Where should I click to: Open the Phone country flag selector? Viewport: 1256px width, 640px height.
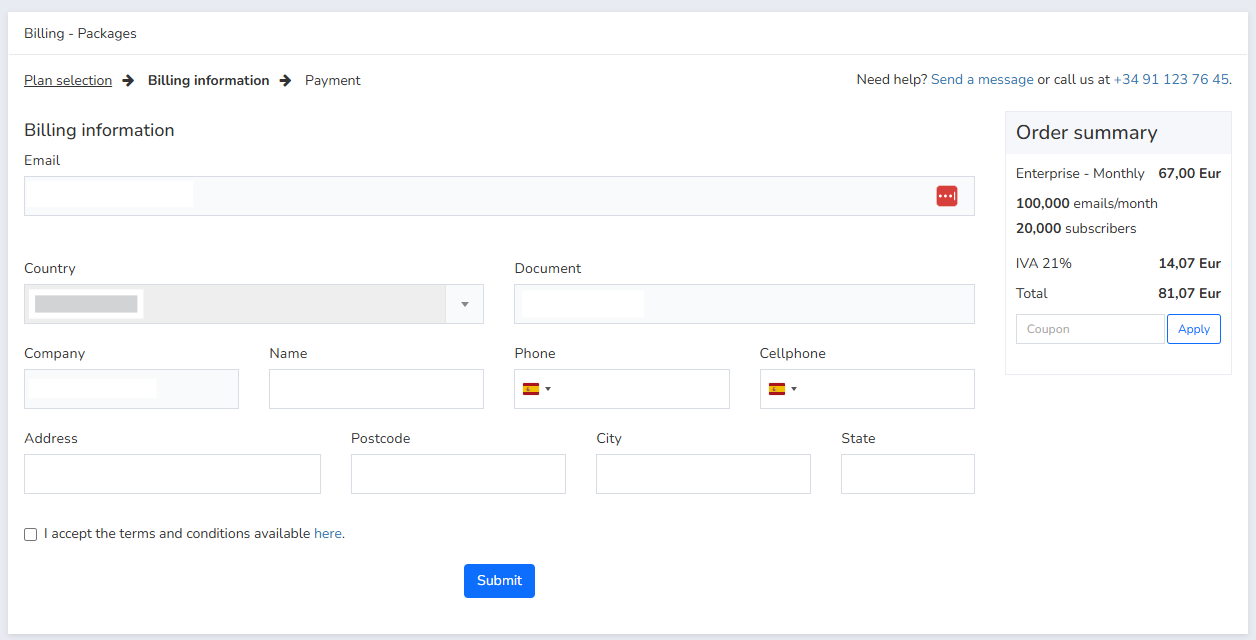coord(537,389)
